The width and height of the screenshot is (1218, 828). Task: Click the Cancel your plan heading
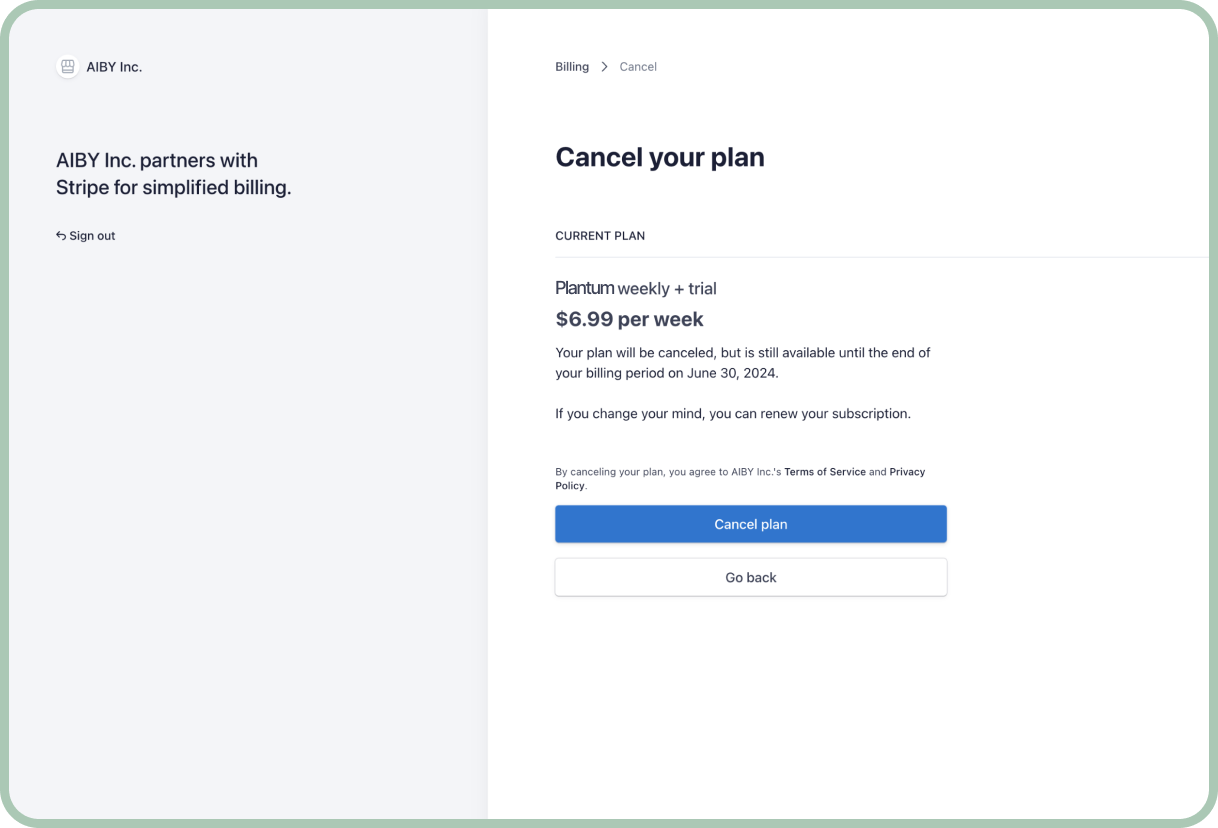pos(660,157)
